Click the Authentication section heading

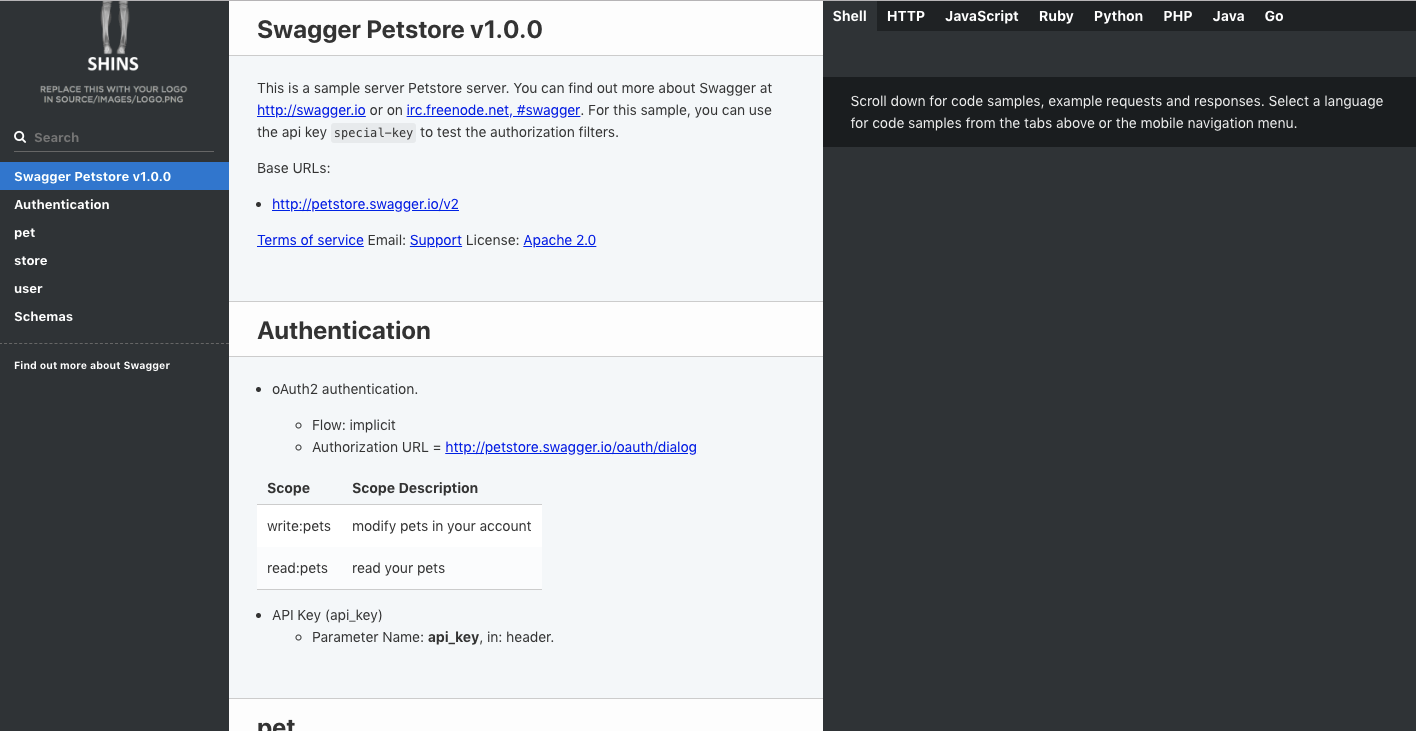tap(344, 330)
